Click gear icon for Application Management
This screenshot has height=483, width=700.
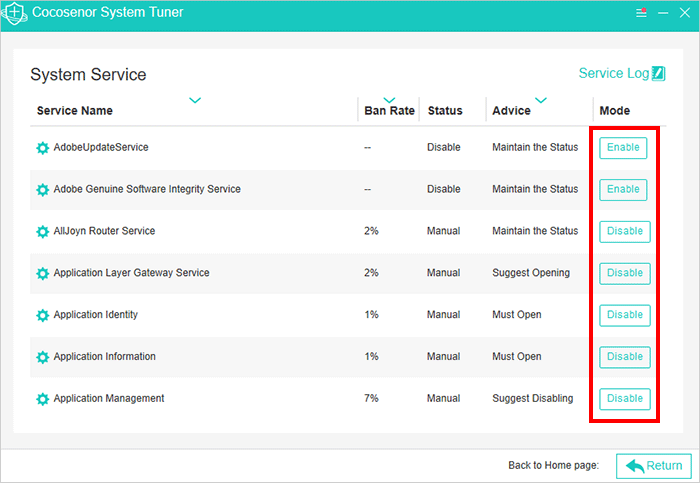tap(42, 399)
